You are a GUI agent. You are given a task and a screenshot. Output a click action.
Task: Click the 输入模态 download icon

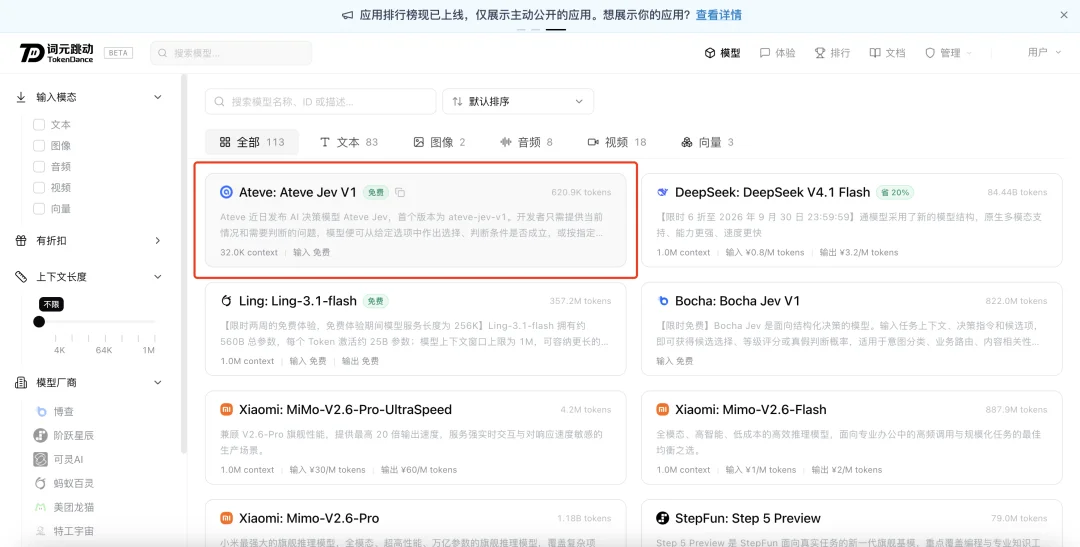click(x=21, y=97)
